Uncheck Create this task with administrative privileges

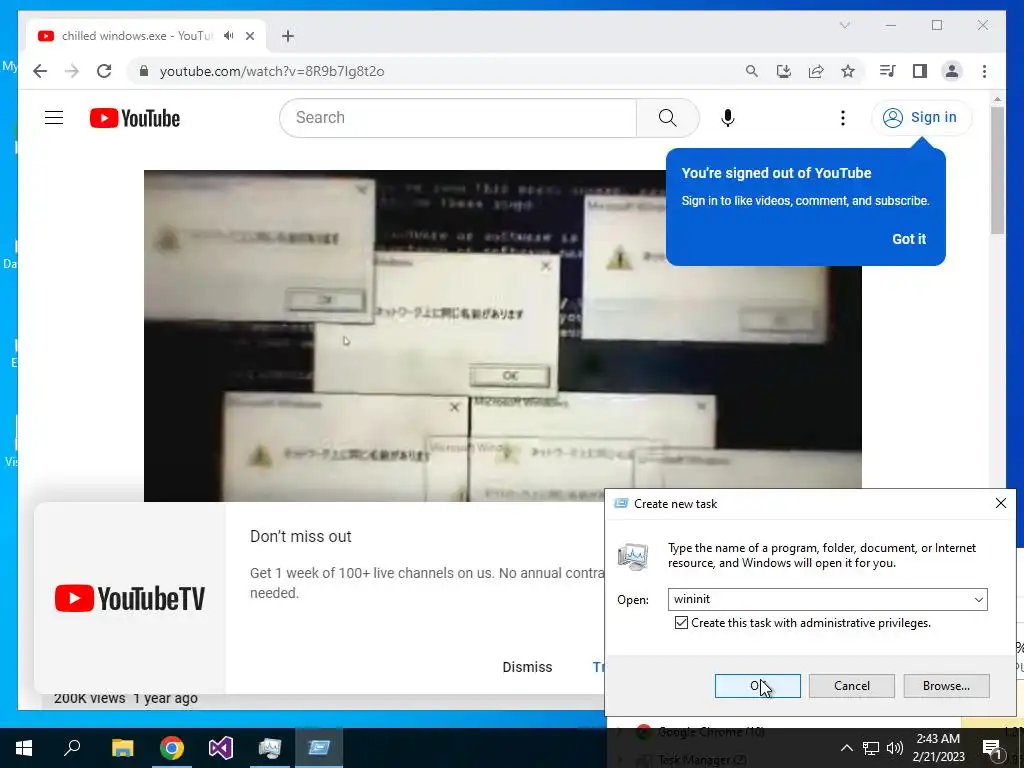click(x=681, y=623)
